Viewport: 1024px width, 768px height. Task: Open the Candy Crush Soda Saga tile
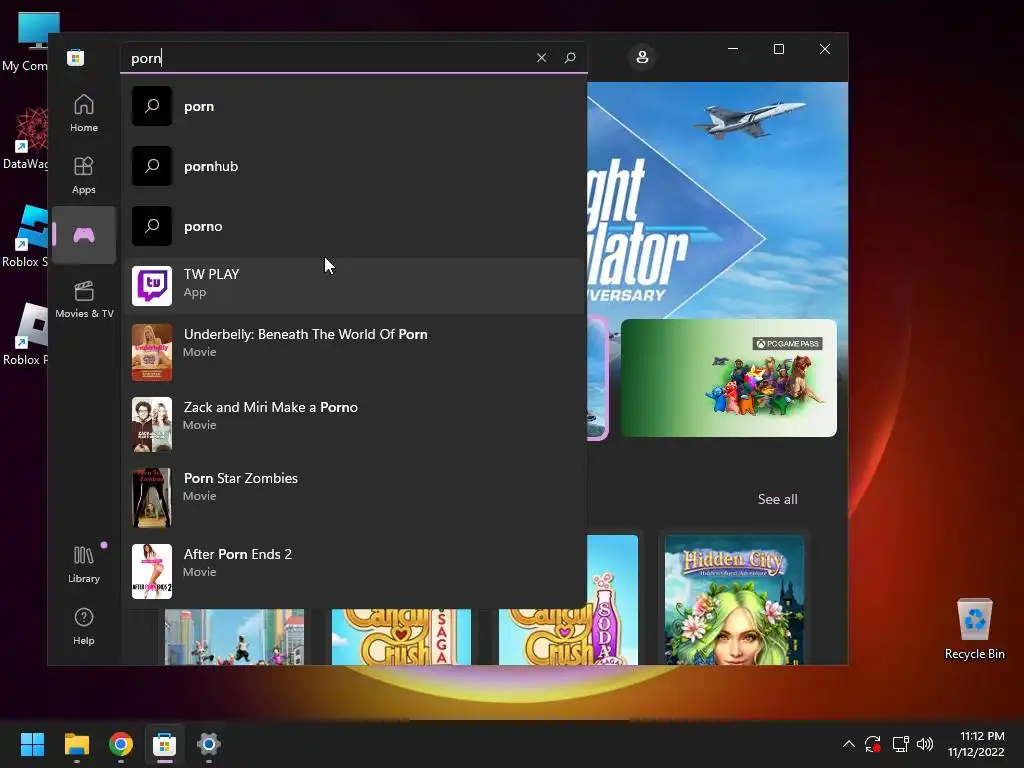click(x=568, y=637)
